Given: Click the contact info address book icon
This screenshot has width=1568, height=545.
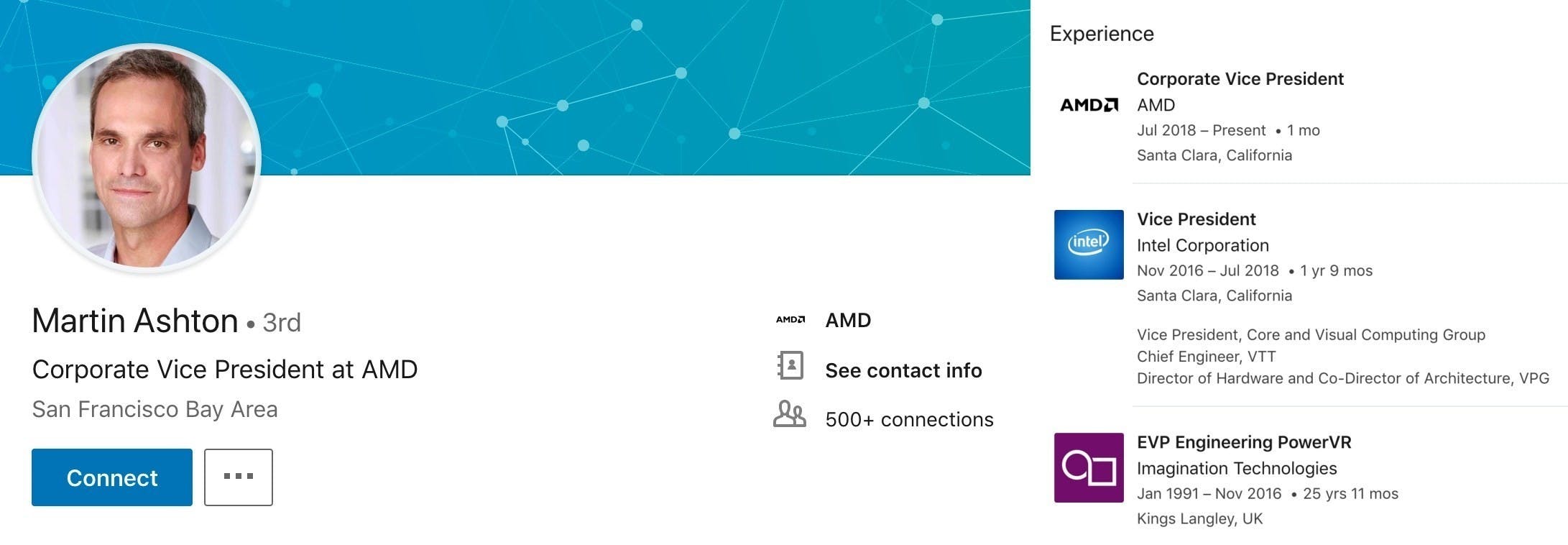Looking at the screenshot, I should click(790, 365).
